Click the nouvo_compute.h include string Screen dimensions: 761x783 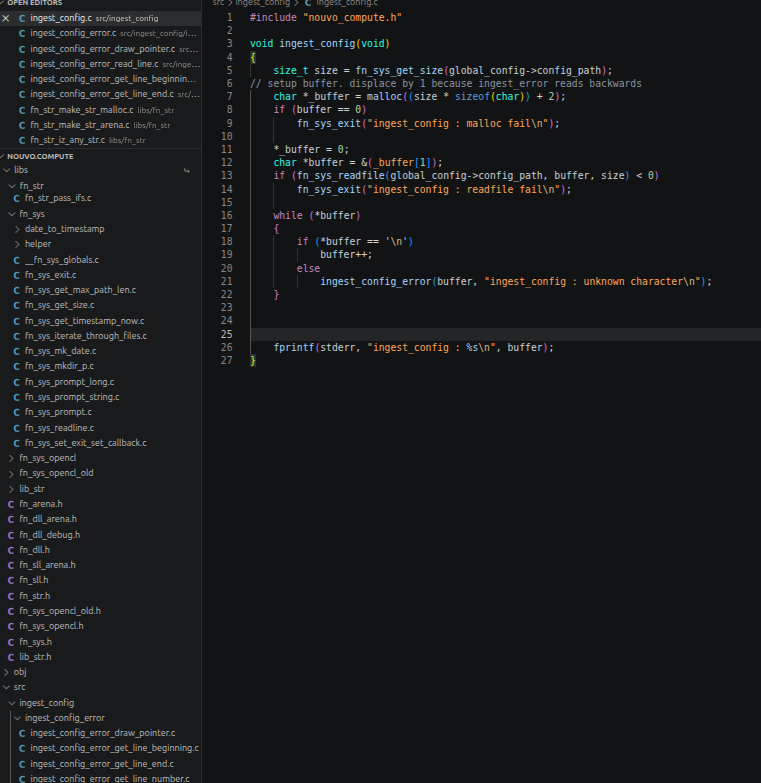pos(352,17)
